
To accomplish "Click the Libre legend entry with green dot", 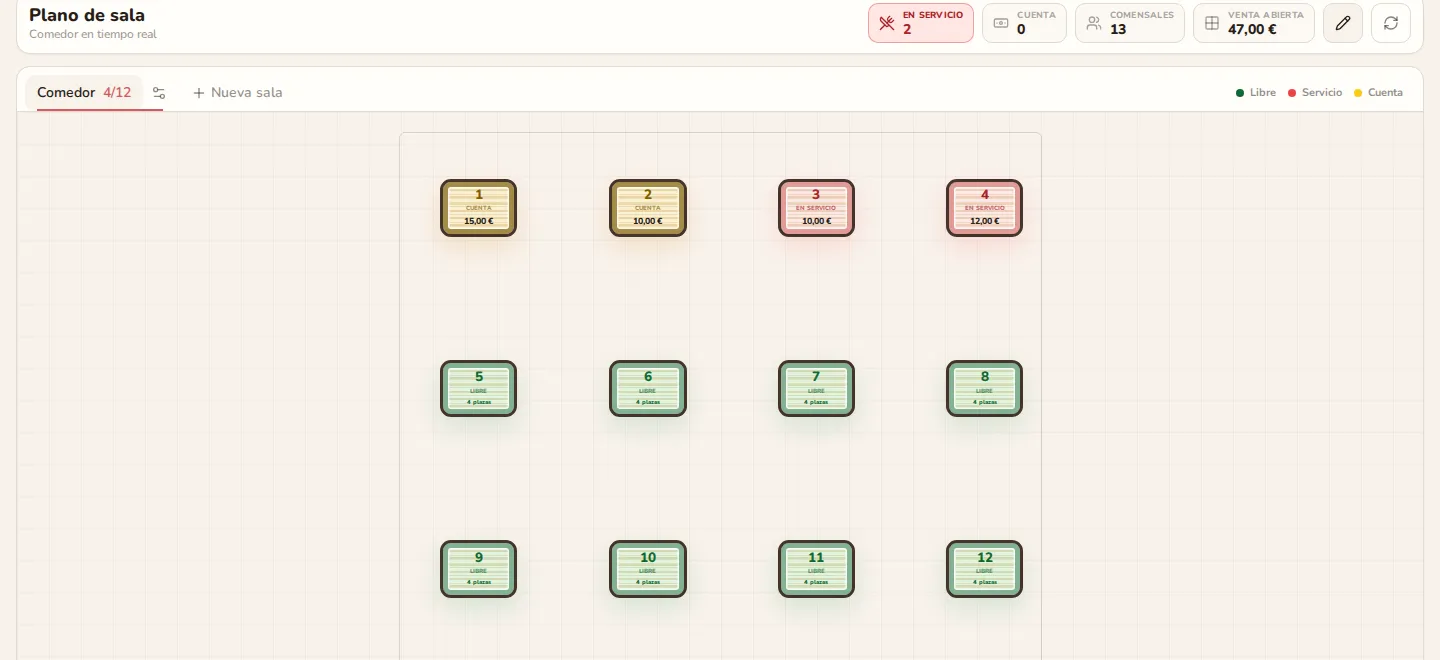I will (x=1256, y=93).
